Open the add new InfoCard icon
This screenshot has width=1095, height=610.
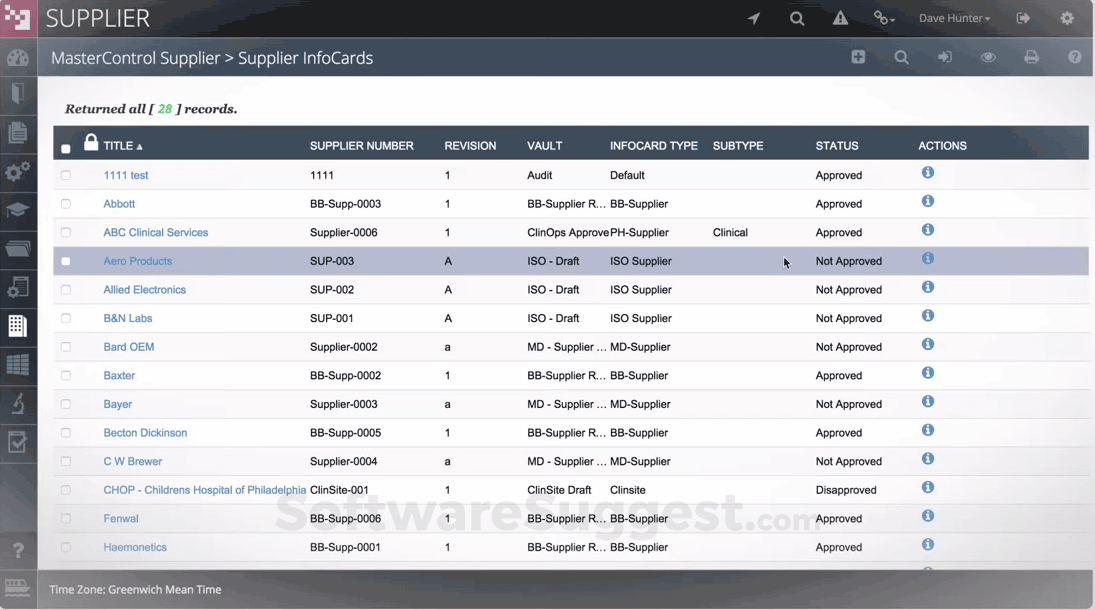[858, 57]
